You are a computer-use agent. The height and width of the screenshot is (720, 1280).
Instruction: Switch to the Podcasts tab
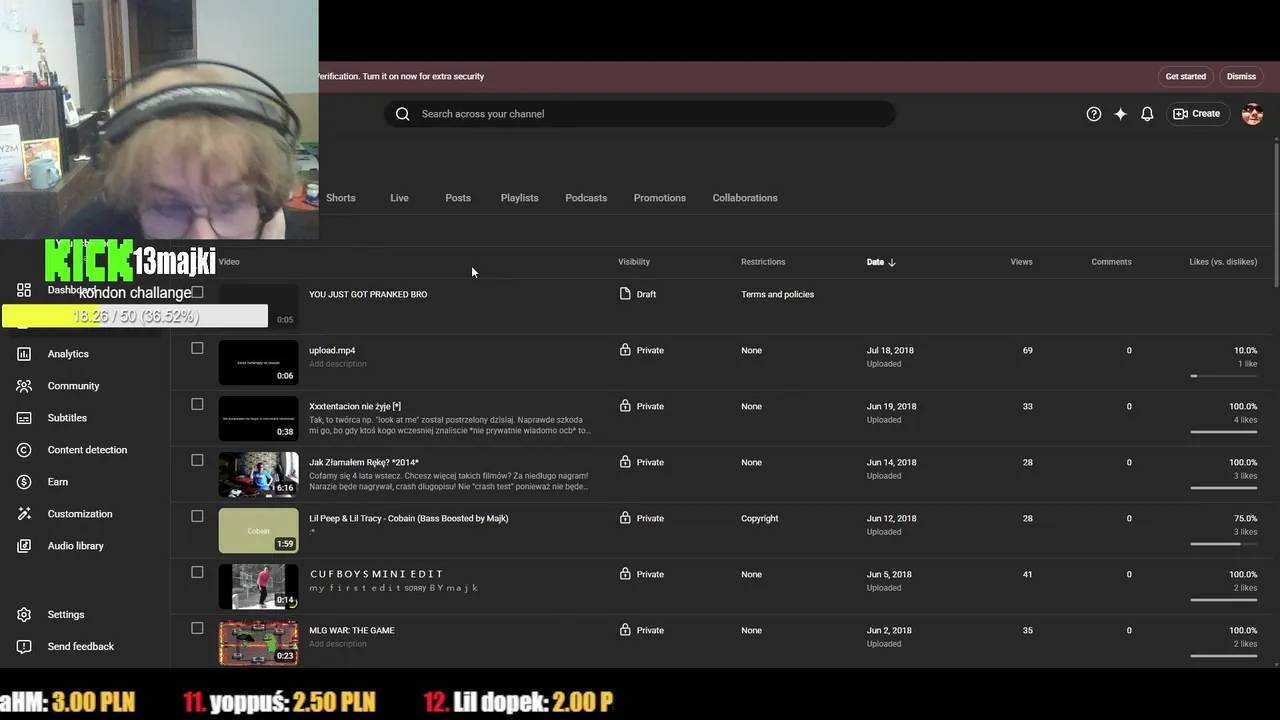[x=586, y=198]
